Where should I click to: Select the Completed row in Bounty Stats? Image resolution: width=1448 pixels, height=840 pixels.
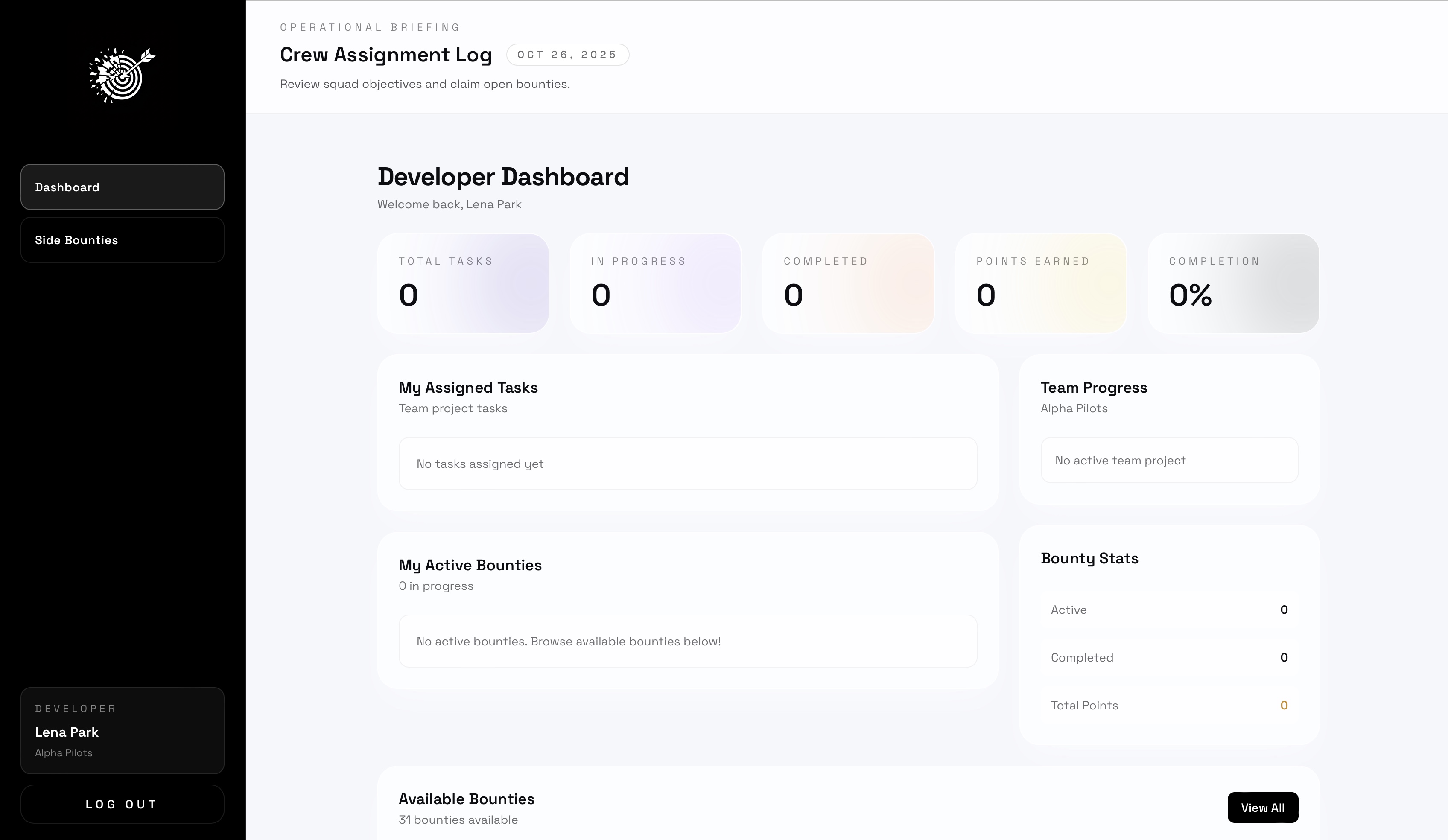tap(1169, 657)
